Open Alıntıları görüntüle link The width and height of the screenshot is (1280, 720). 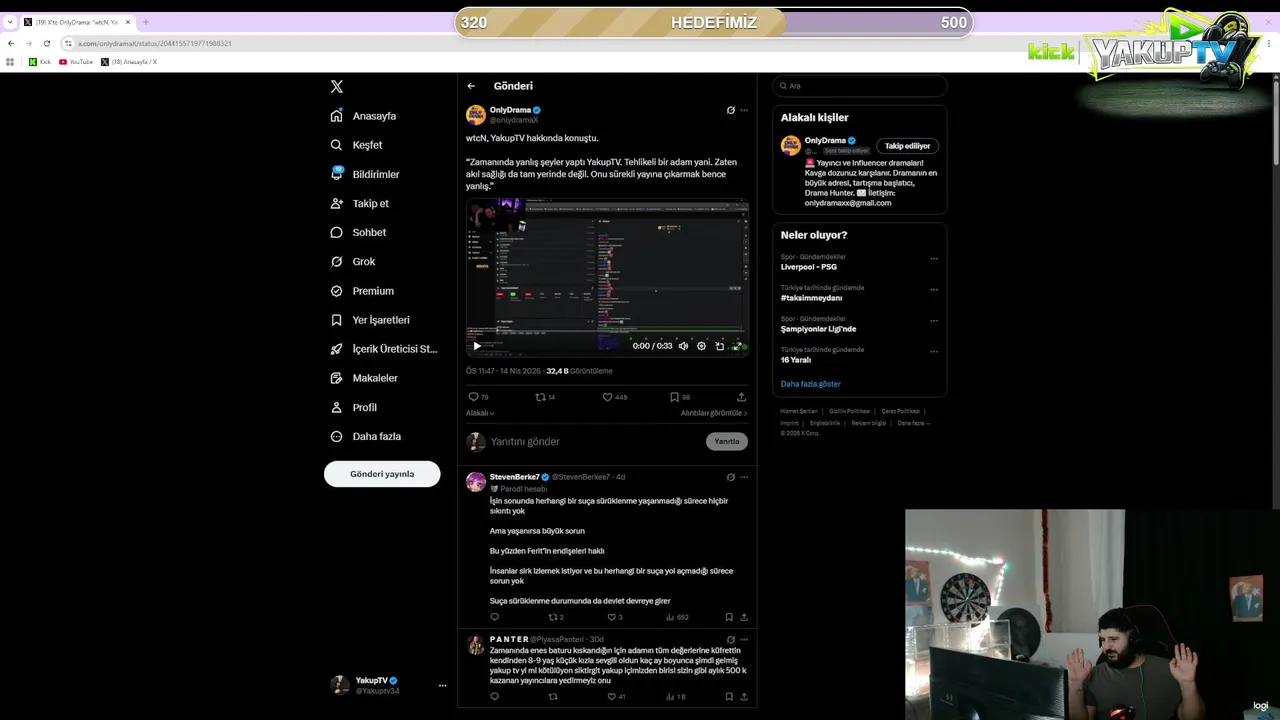pos(714,413)
